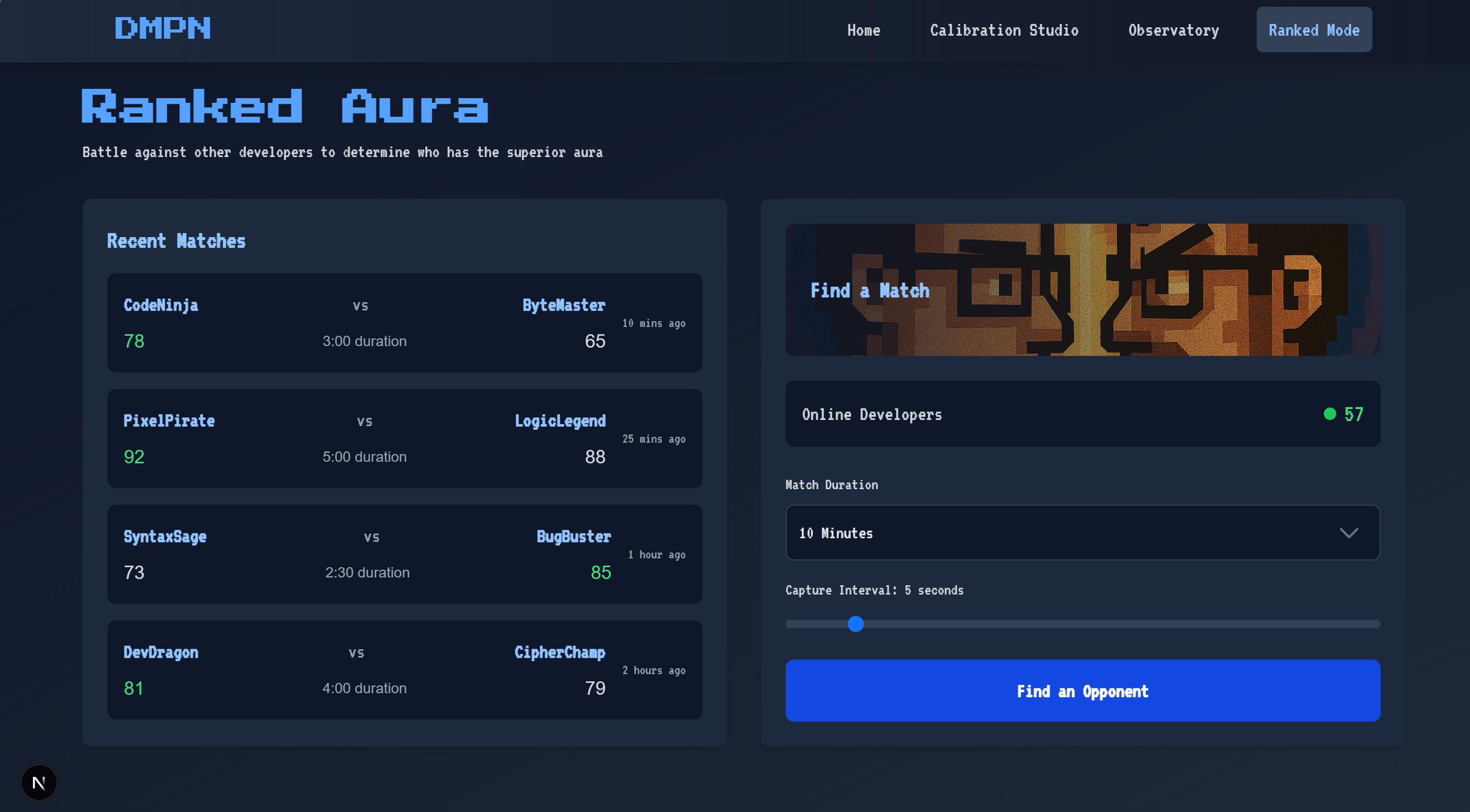Navigate to the Observatory page
The height and width of the screenshot is (812, 1470).
tap(1173, 30)
